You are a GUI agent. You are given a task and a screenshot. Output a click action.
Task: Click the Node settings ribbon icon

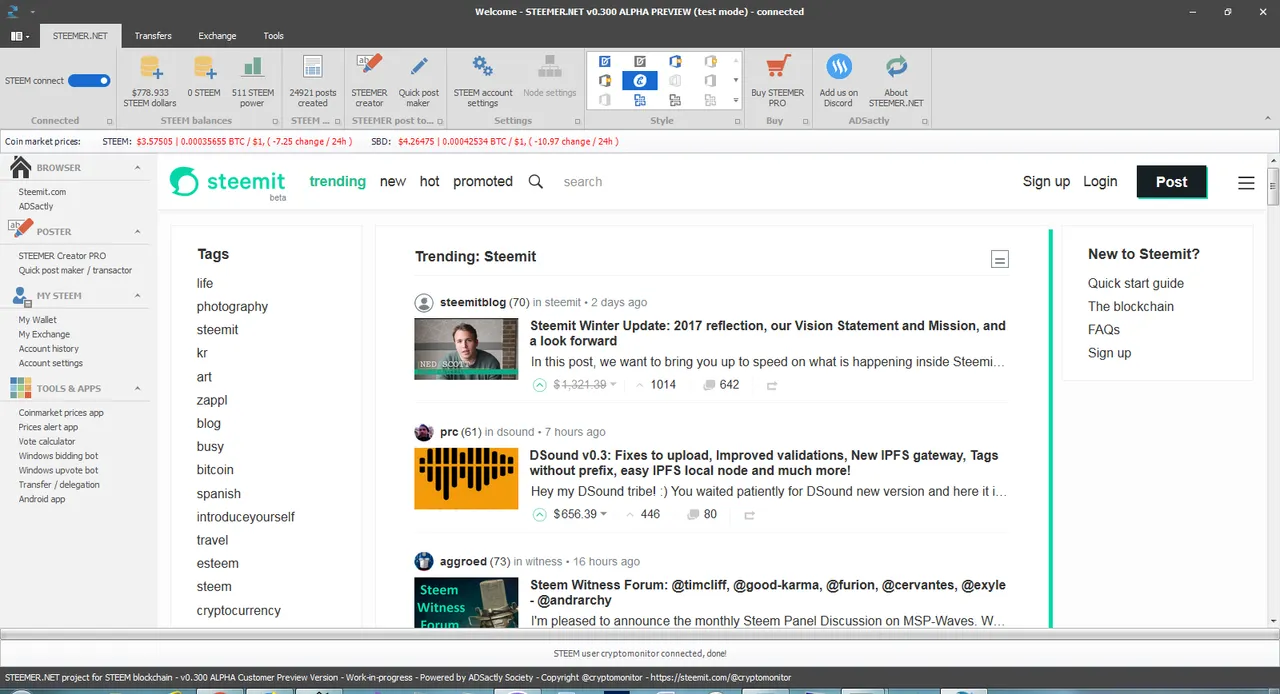click(x=549, y=67)
